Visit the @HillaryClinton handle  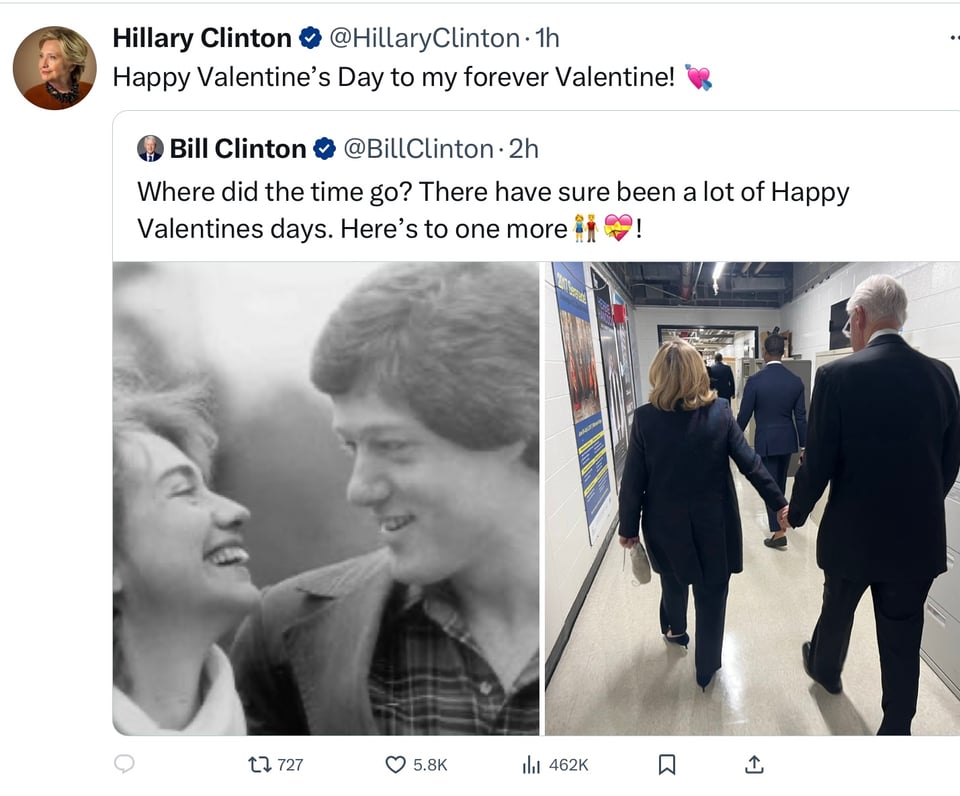coord(424,38)
